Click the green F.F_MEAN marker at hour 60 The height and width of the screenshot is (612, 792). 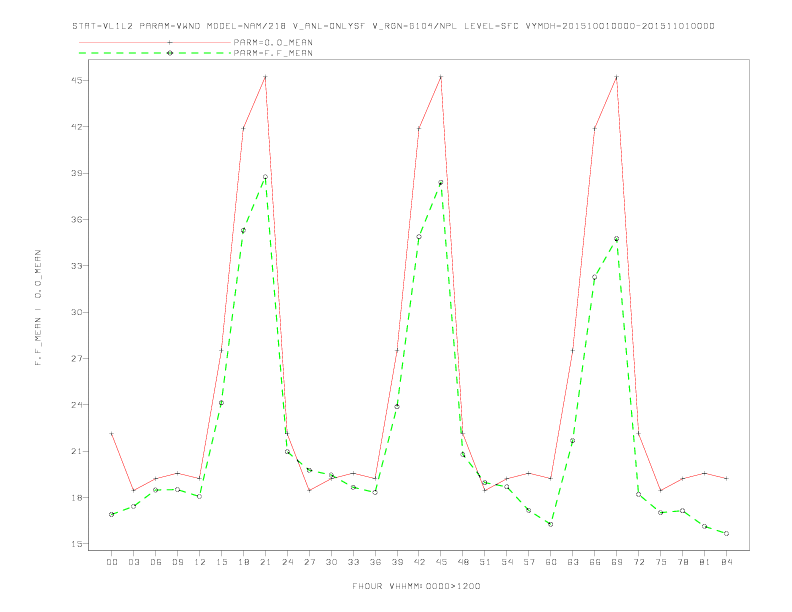(x=551, y=524)
